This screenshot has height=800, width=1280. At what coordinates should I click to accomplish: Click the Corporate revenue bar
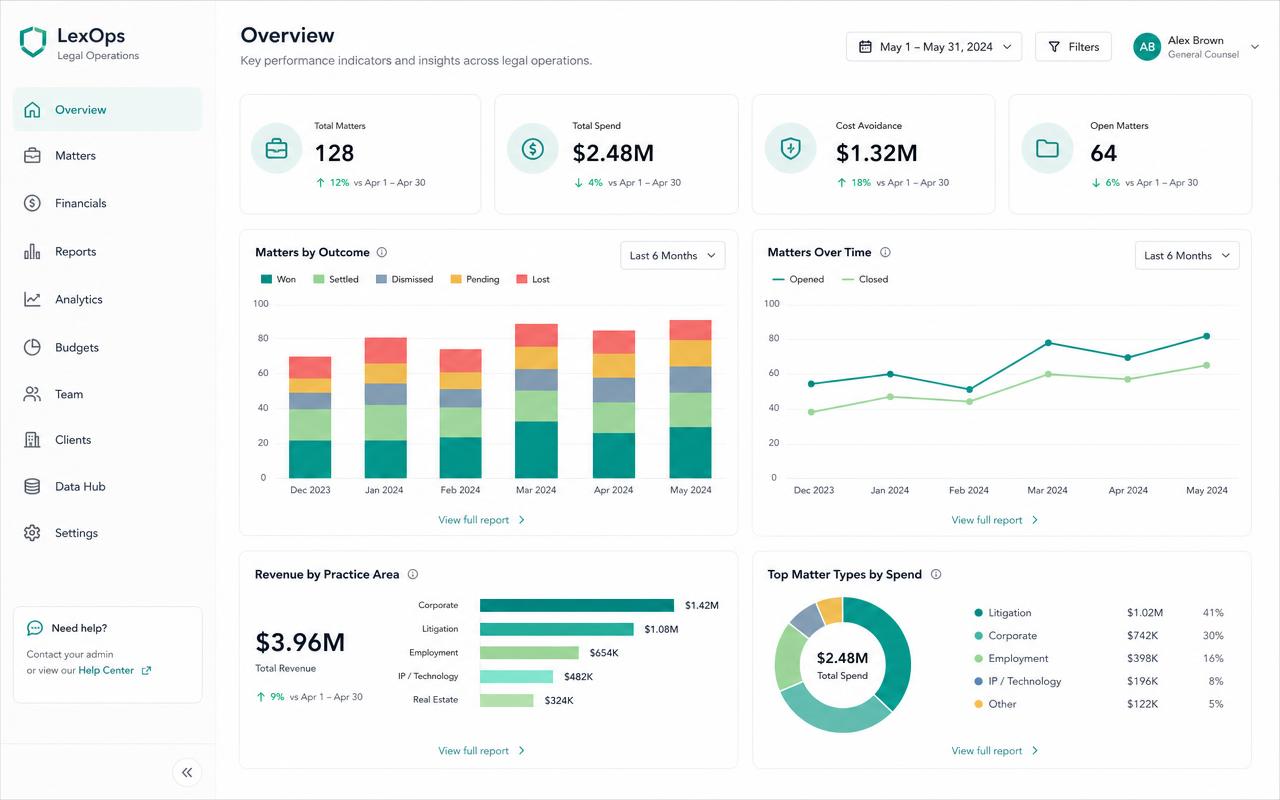577,606
